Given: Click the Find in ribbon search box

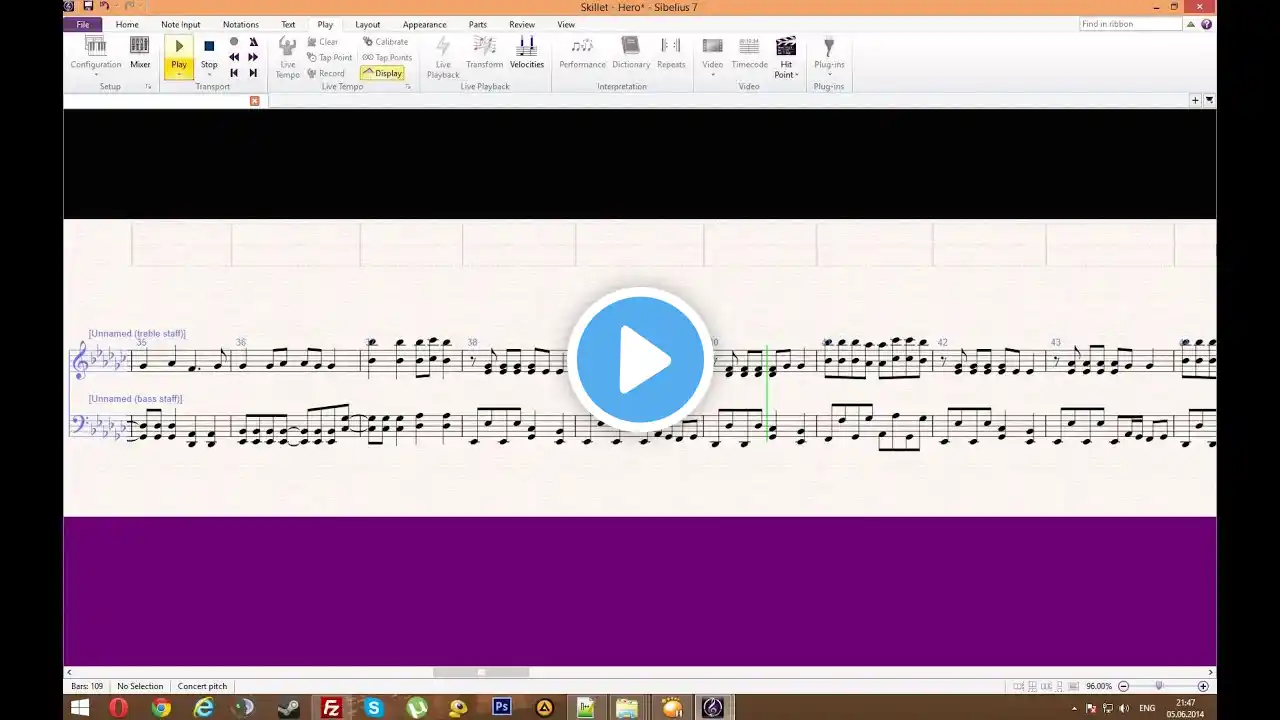Looking at the screenshot, I should pos(1131,24).
